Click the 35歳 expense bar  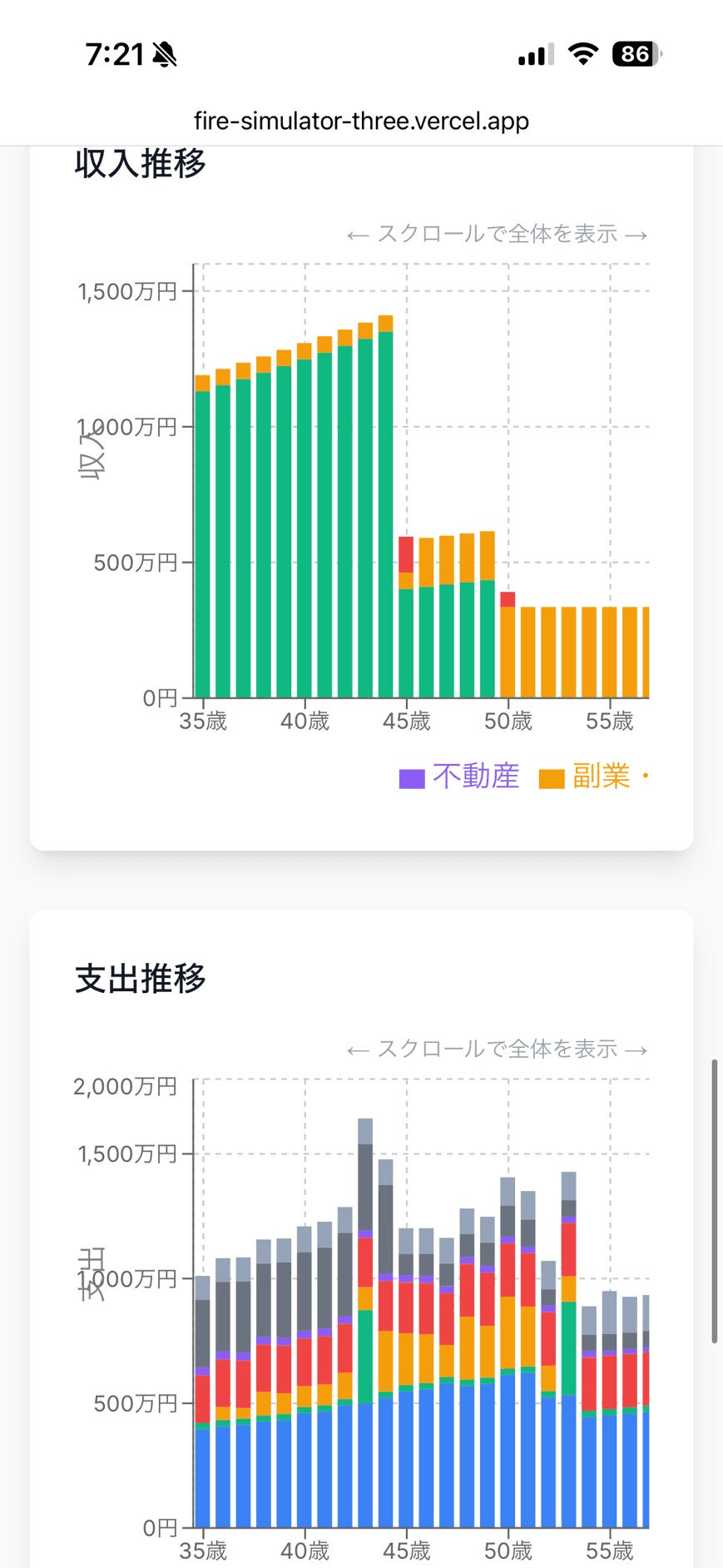pyautogui.click(x=203, y=1402)
